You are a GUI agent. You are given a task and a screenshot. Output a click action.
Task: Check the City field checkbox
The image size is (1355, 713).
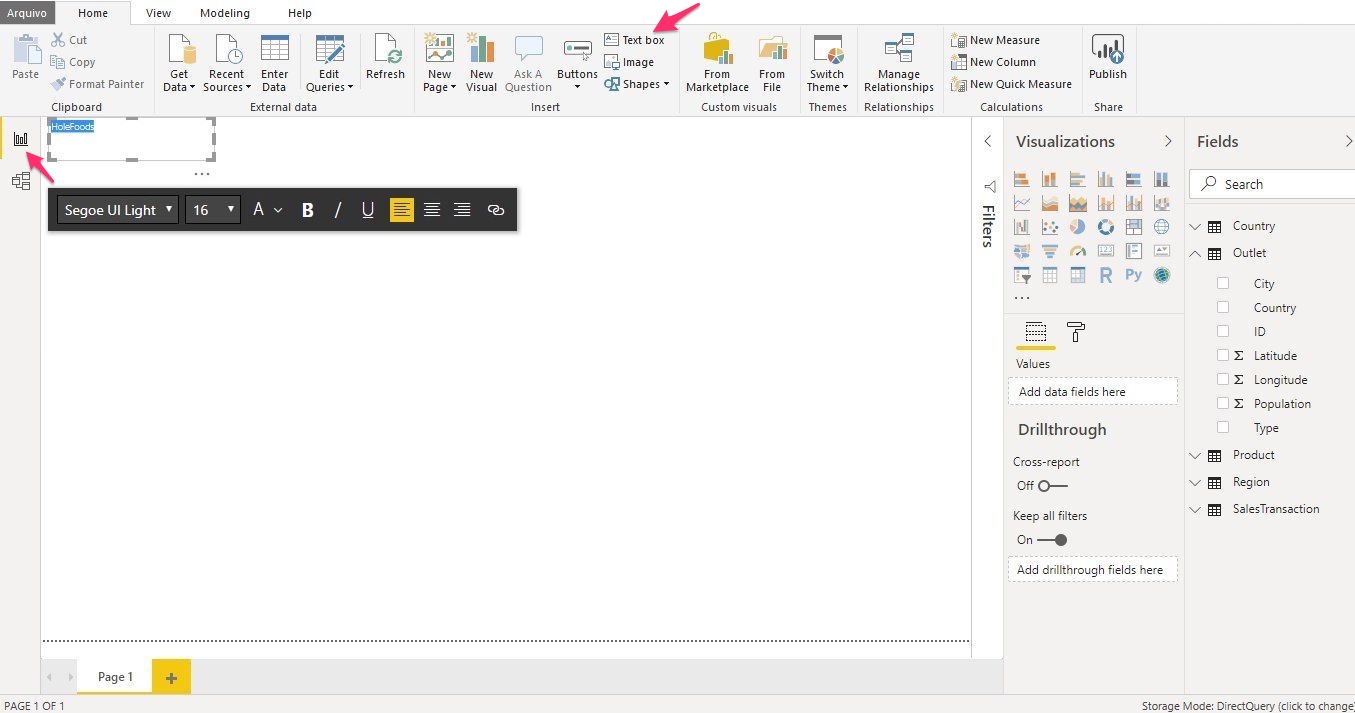(x=1223, y=284)
